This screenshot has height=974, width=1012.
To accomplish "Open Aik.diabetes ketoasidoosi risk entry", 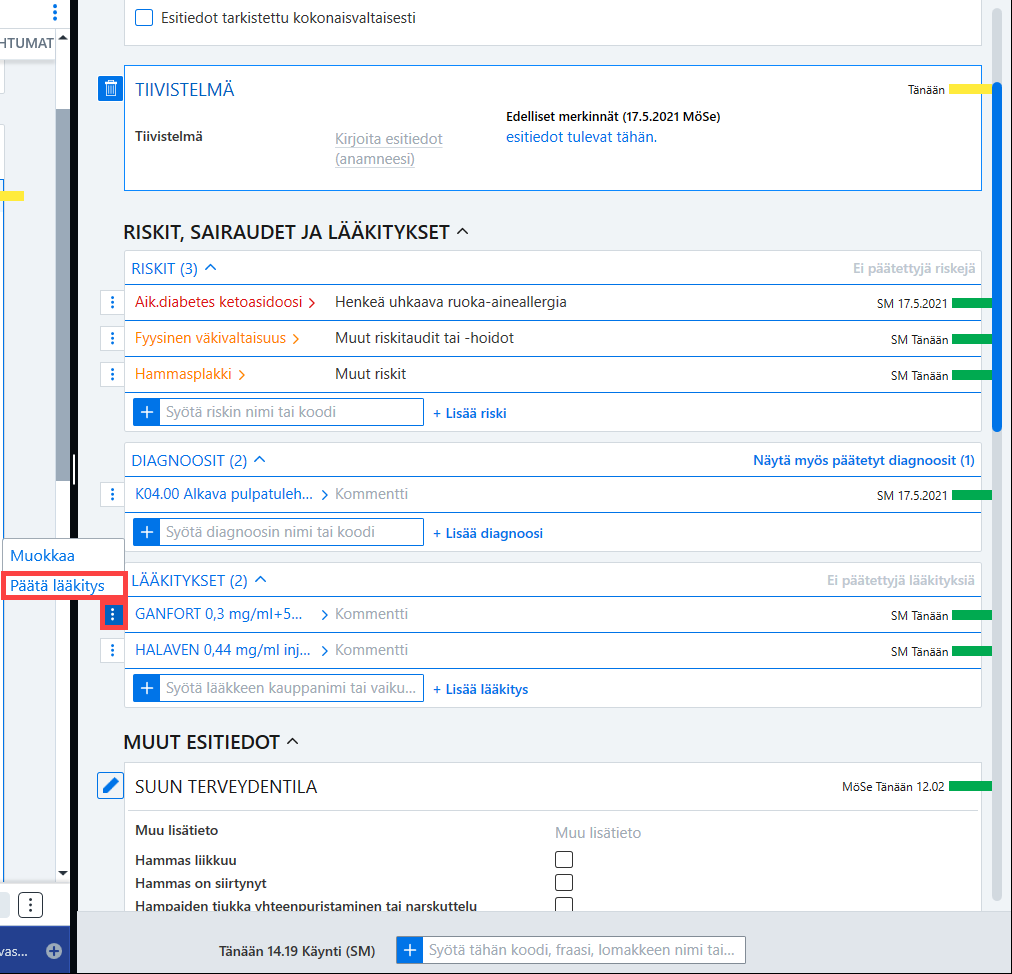I will pos(218,302).
